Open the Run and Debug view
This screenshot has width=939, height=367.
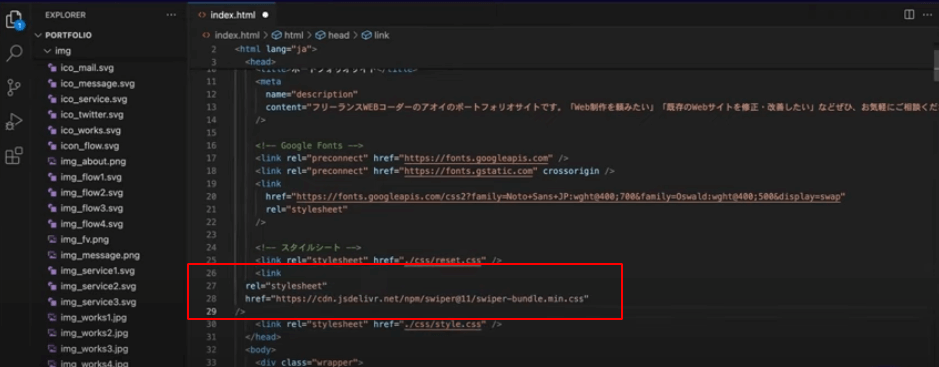(x=13, y=122)
